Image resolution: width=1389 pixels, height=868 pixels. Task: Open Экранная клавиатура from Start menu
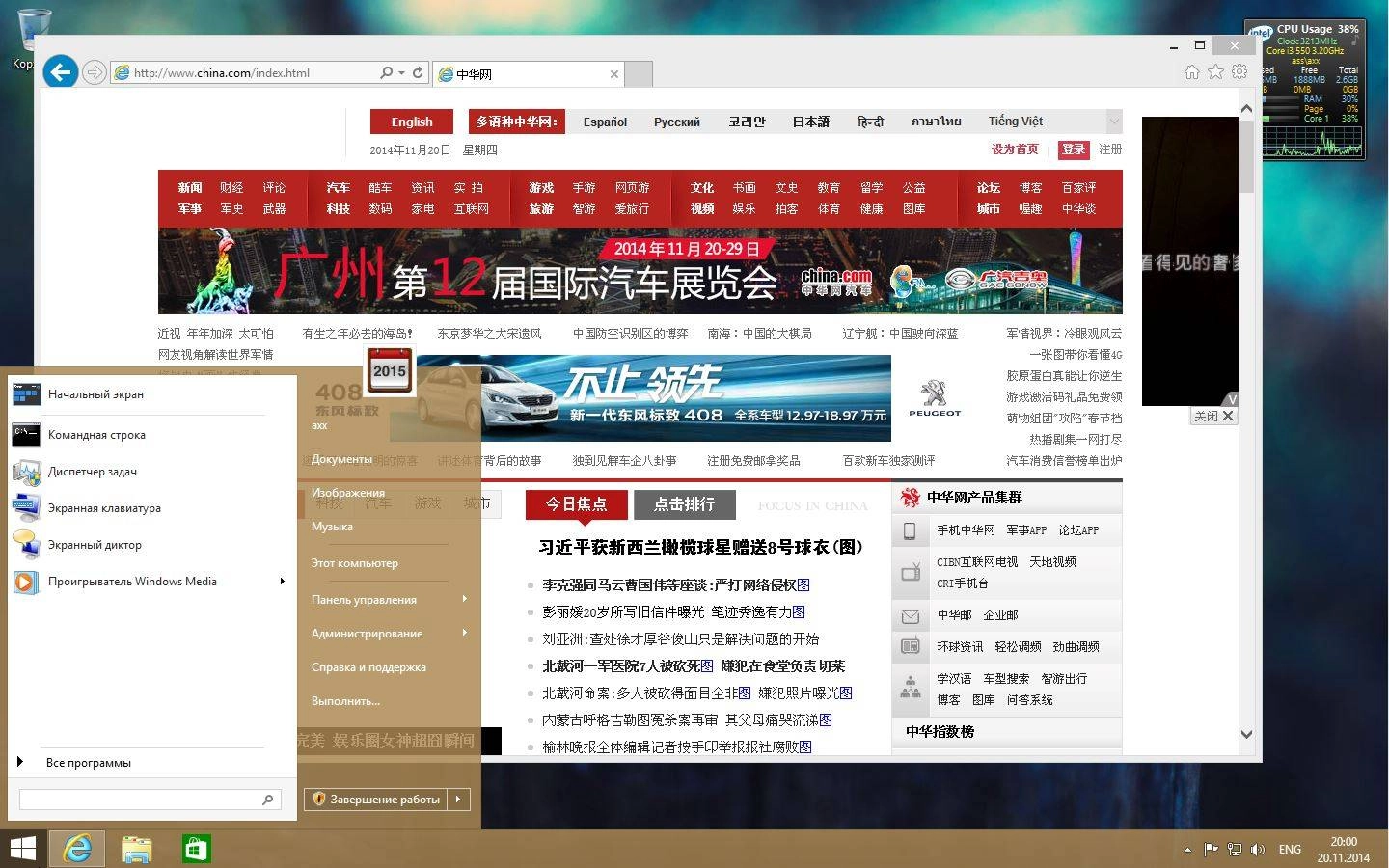151,508
